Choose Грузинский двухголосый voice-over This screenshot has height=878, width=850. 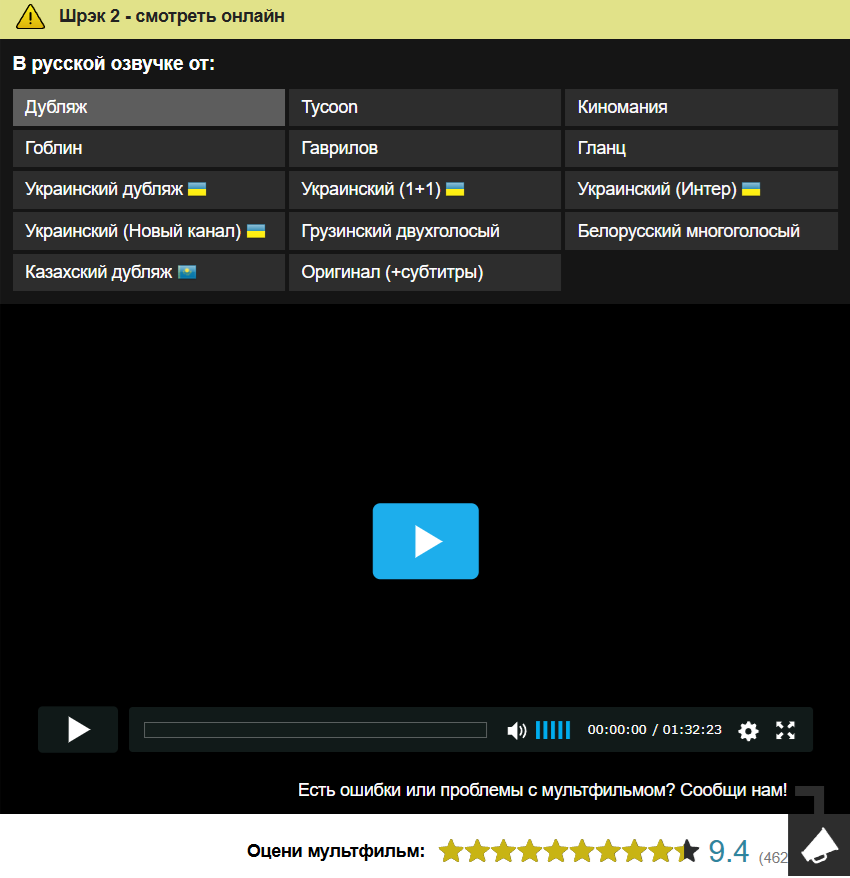coord(425,231)
